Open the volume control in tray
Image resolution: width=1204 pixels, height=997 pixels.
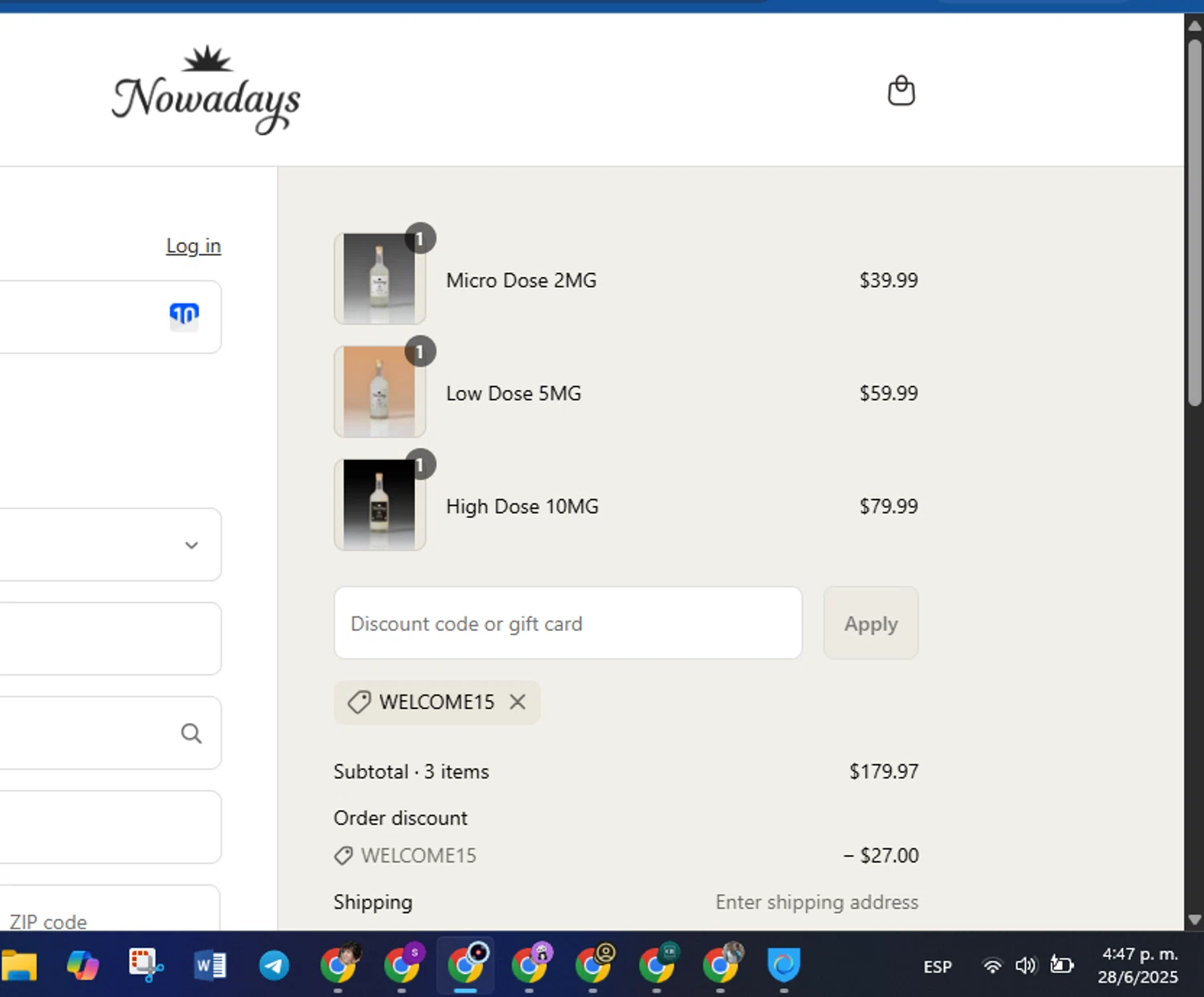click(x=1026, y=966)
